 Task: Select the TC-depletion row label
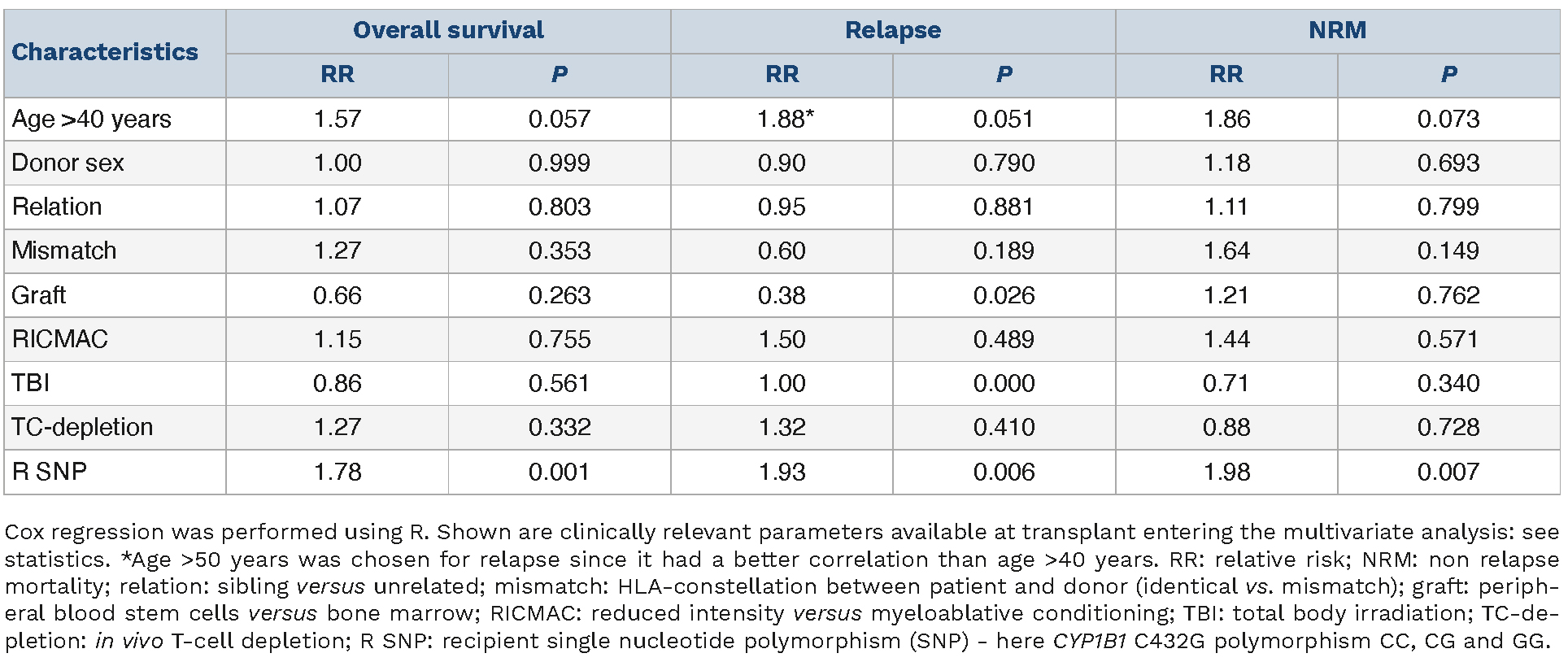pyautogui.click(x=82, y=427)
